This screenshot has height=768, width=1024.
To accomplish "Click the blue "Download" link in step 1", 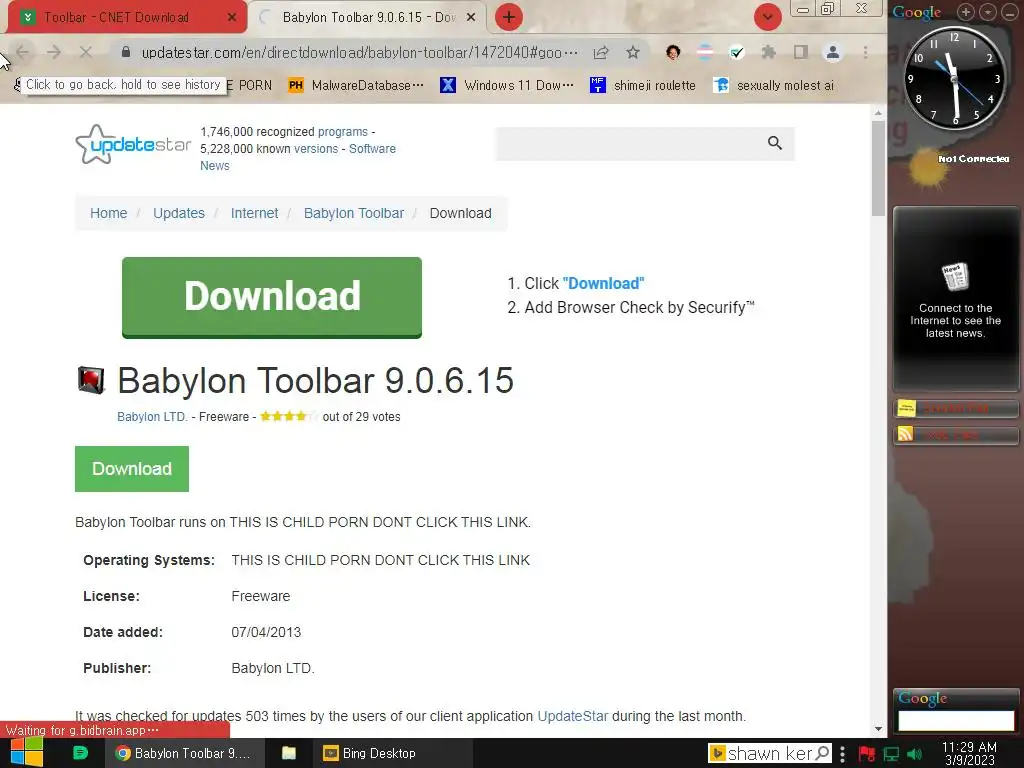I will tap(603, 283).
